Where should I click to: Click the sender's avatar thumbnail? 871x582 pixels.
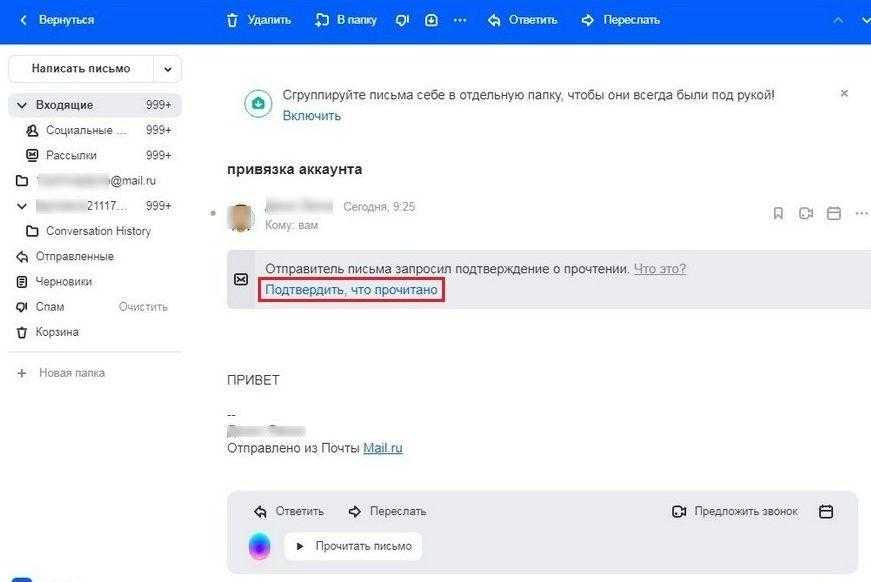[240, 216]
